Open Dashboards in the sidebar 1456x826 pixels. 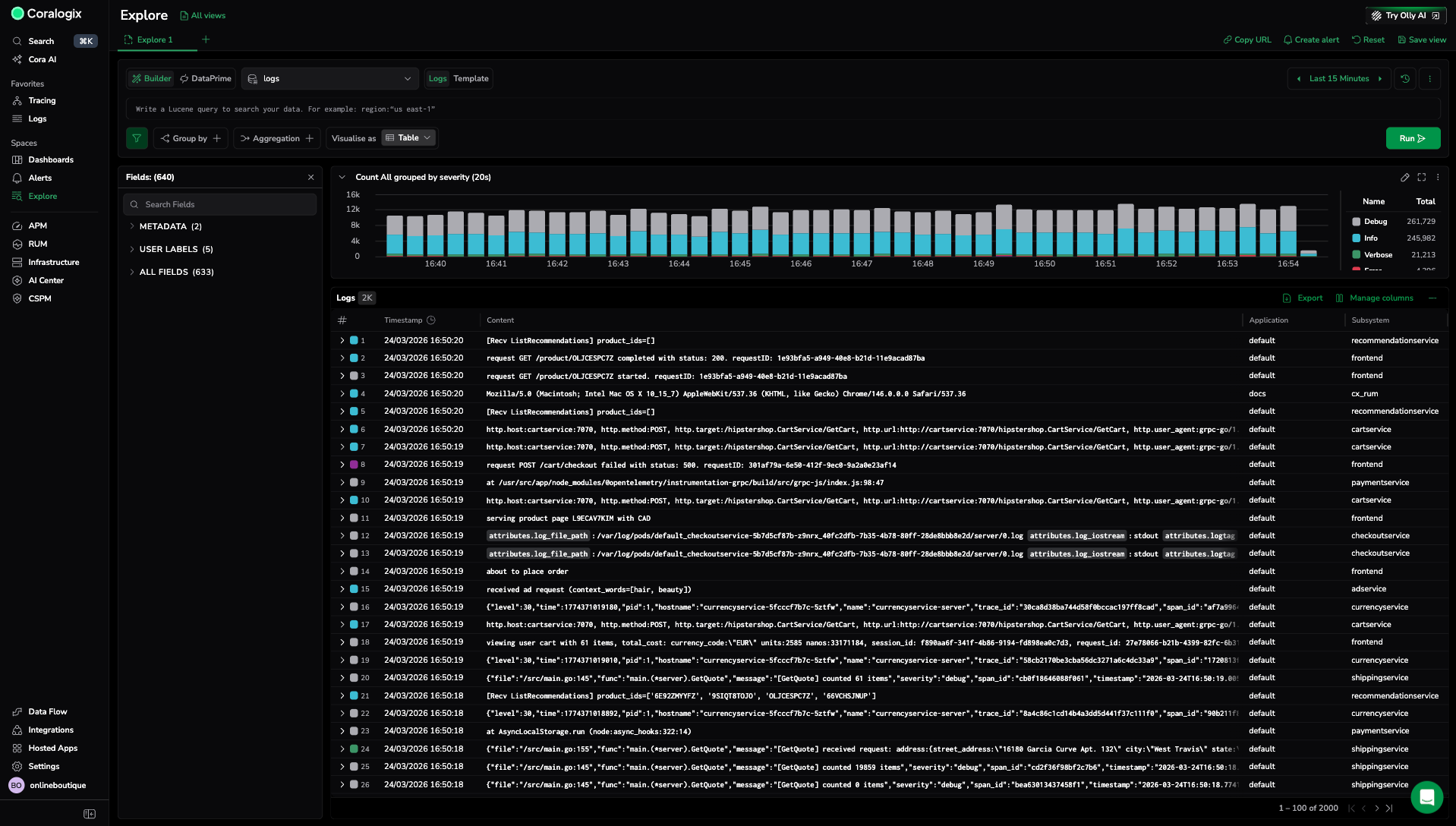51,160
